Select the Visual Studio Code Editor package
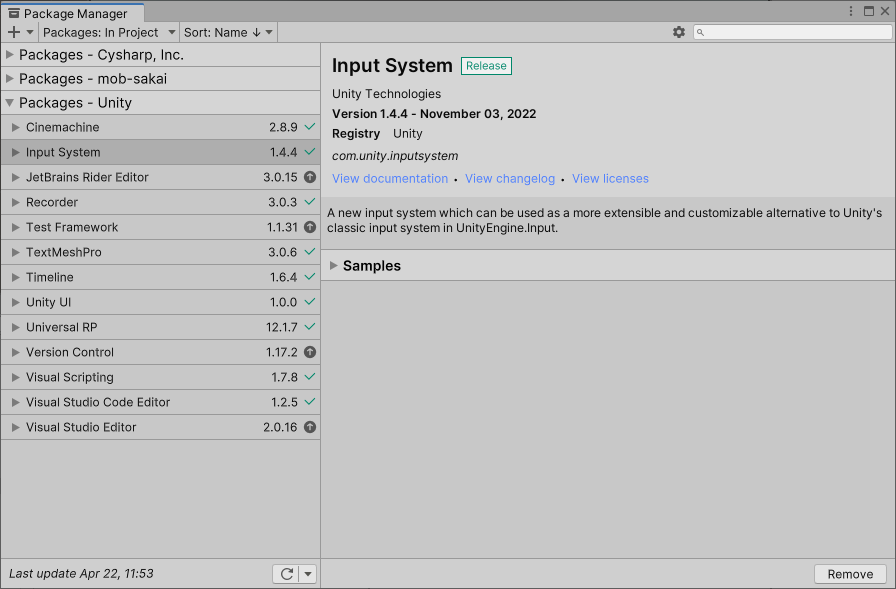This screenshot has height=589, width=896. pyautogui.click(x=161, y=402)
